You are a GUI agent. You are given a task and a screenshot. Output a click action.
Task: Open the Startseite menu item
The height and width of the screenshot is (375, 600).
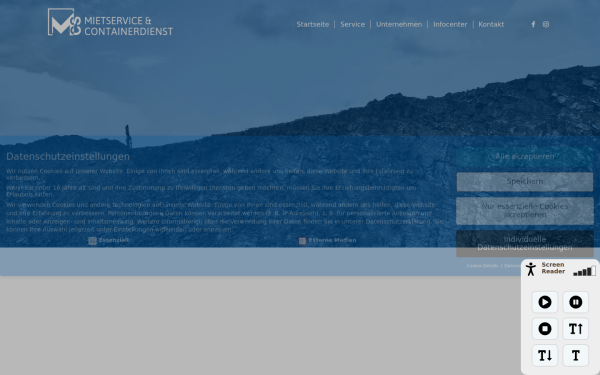click(x=313, y=24)
